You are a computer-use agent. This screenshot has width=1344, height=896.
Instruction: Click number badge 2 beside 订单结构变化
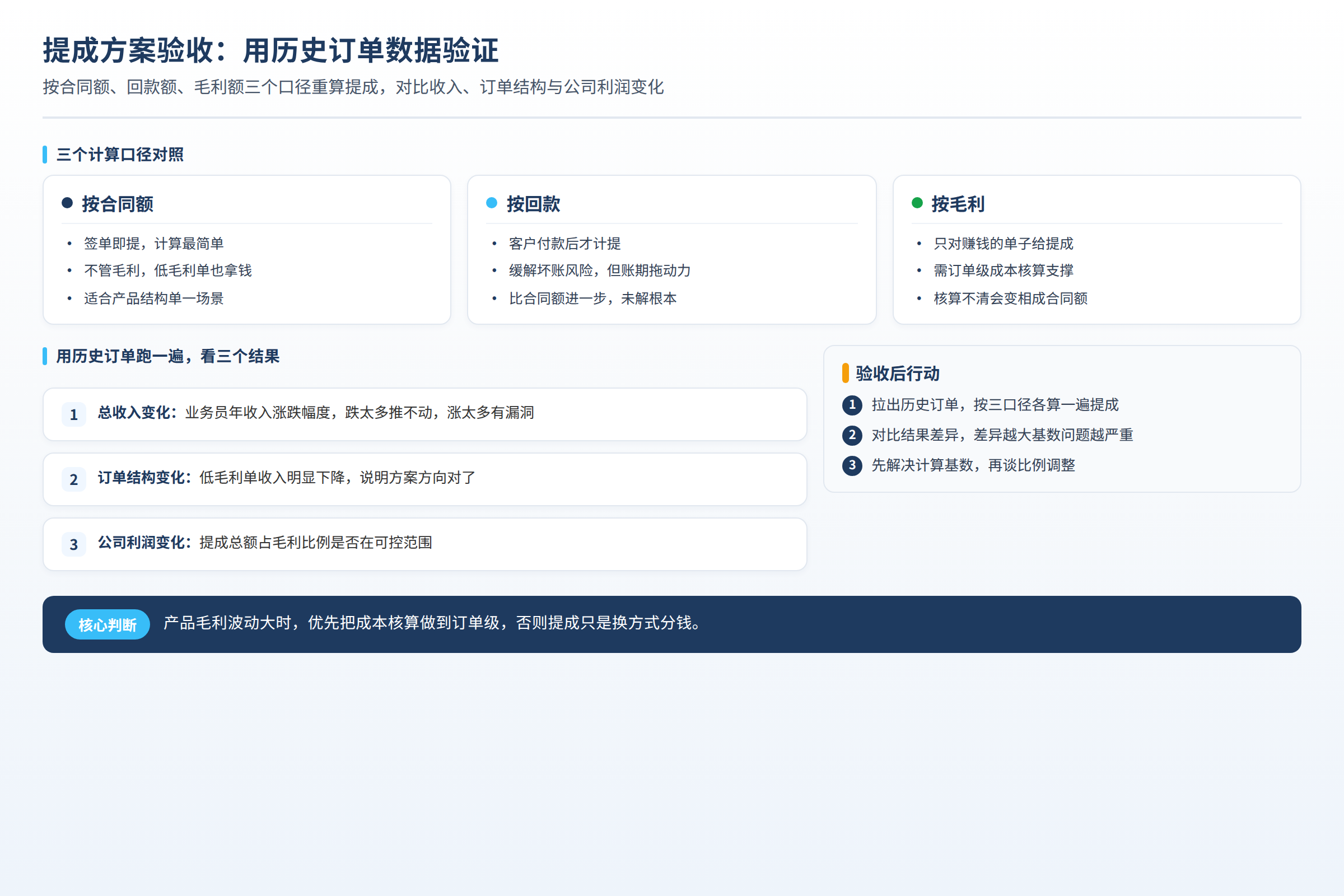pos(74,479)
